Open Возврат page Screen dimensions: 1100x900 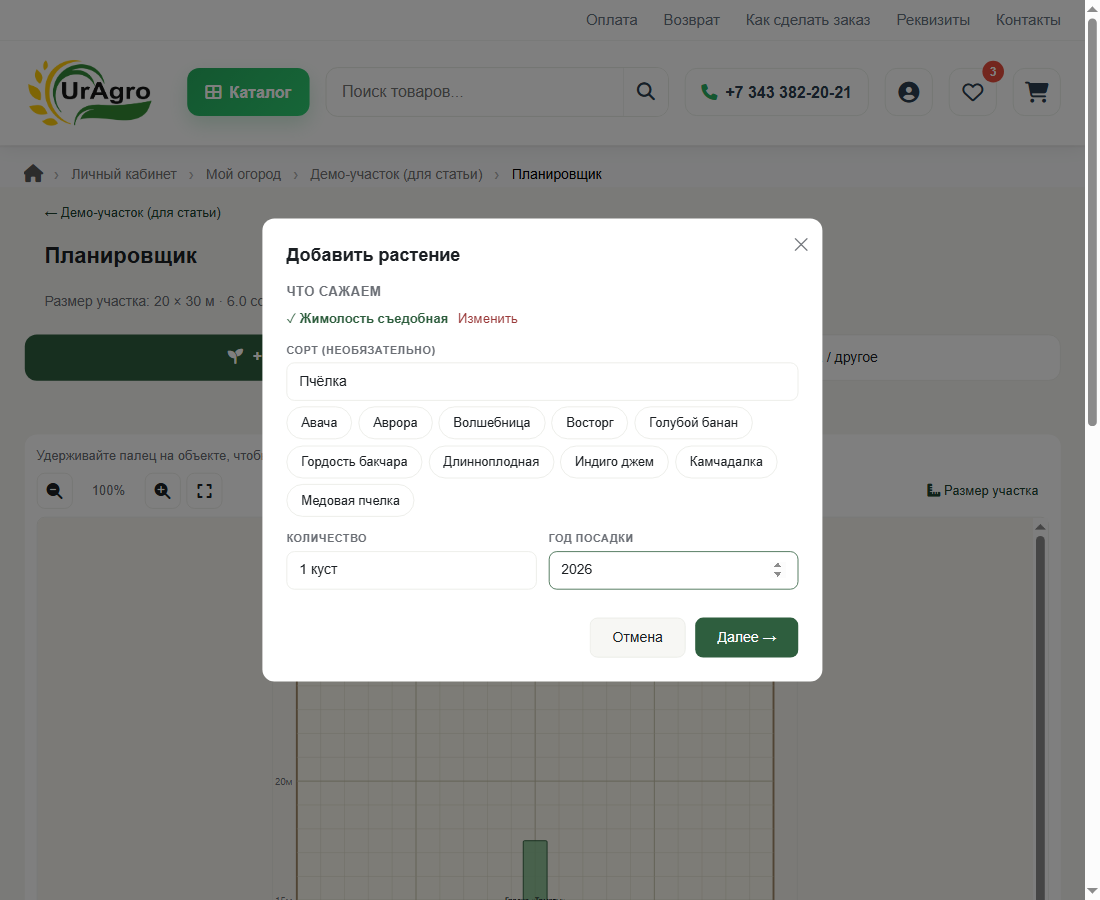692,20
